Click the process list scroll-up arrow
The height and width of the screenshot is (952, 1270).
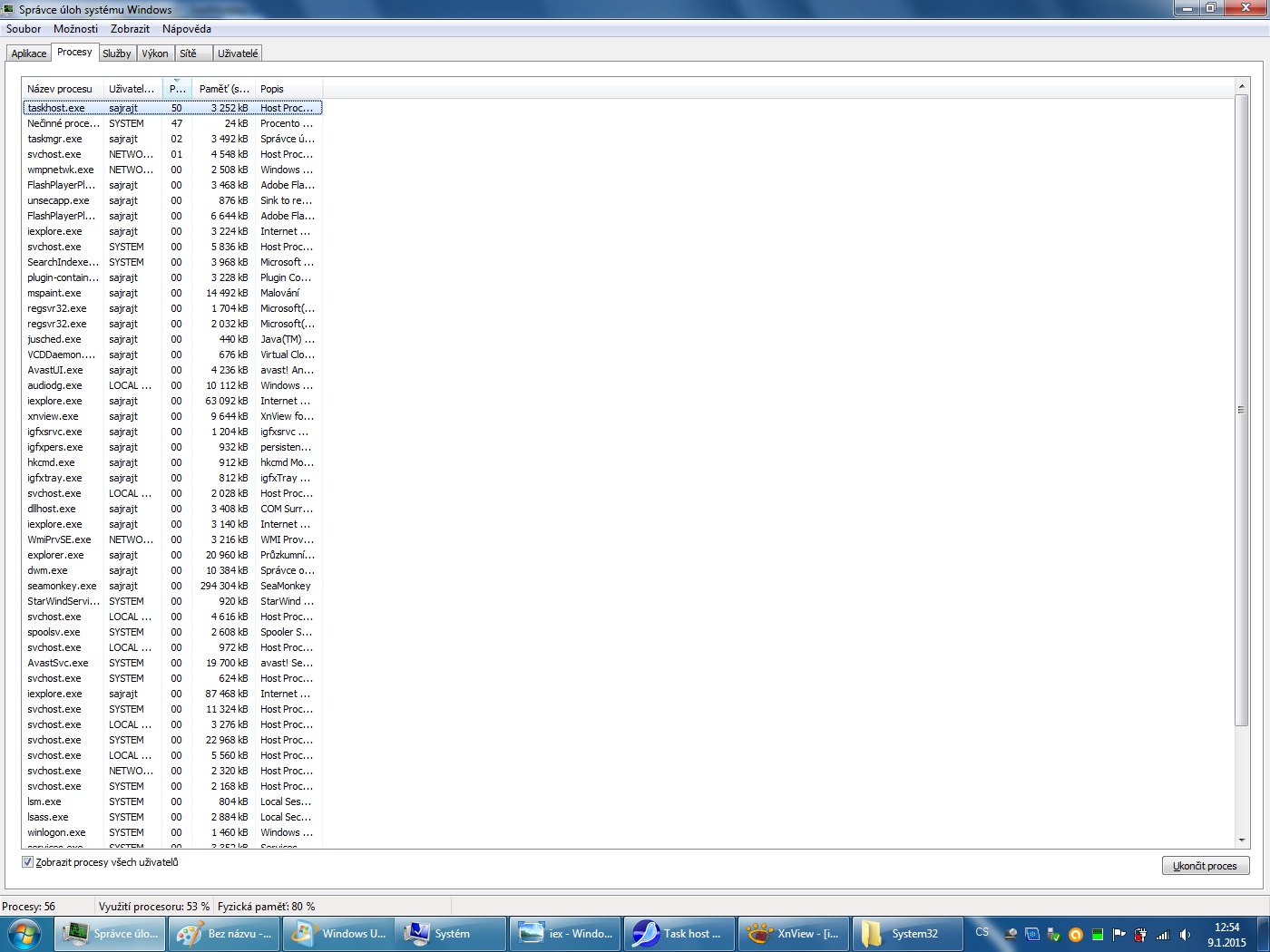1241,87
